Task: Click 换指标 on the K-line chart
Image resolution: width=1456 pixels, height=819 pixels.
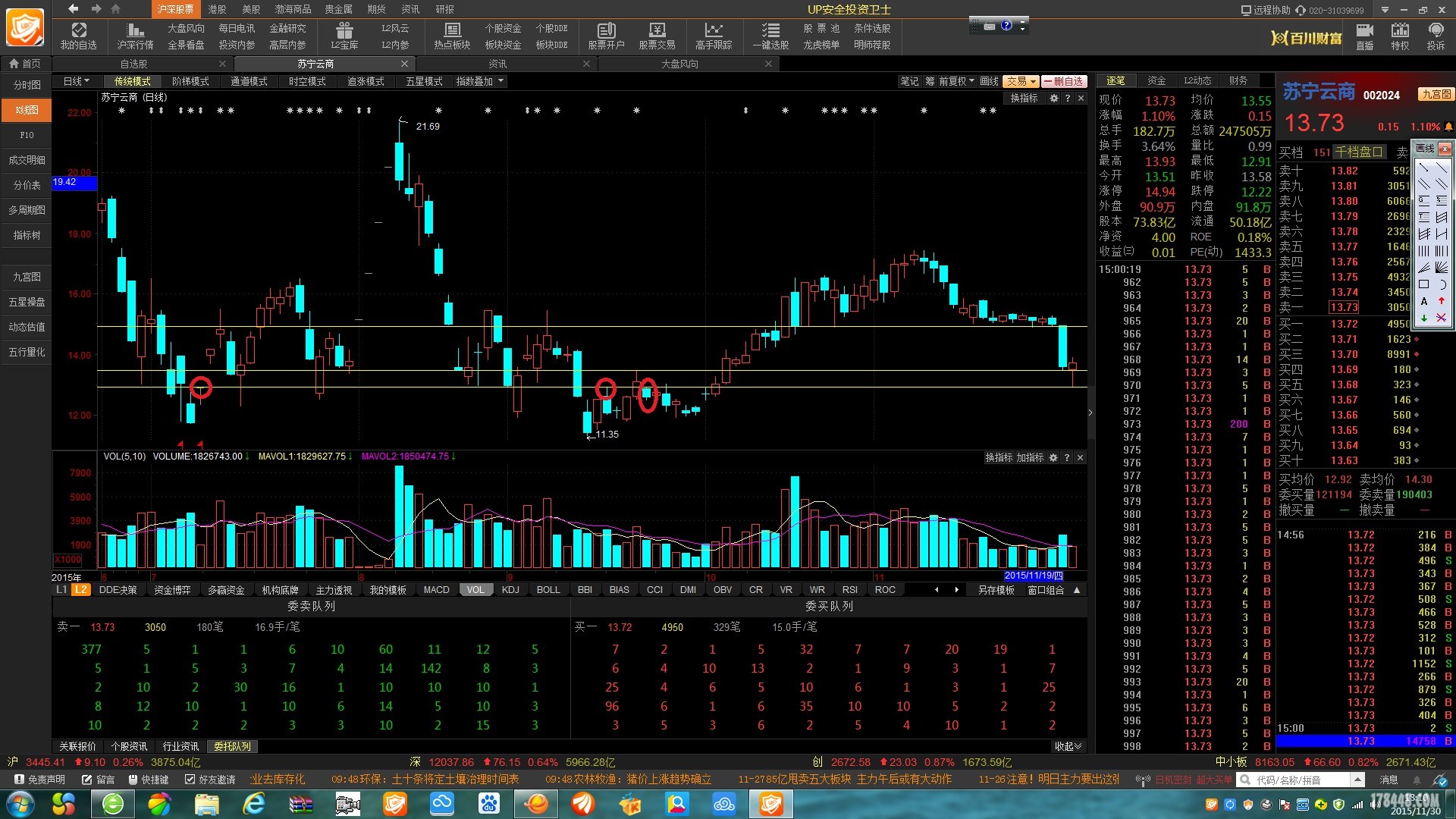Action: [1024, 99]
